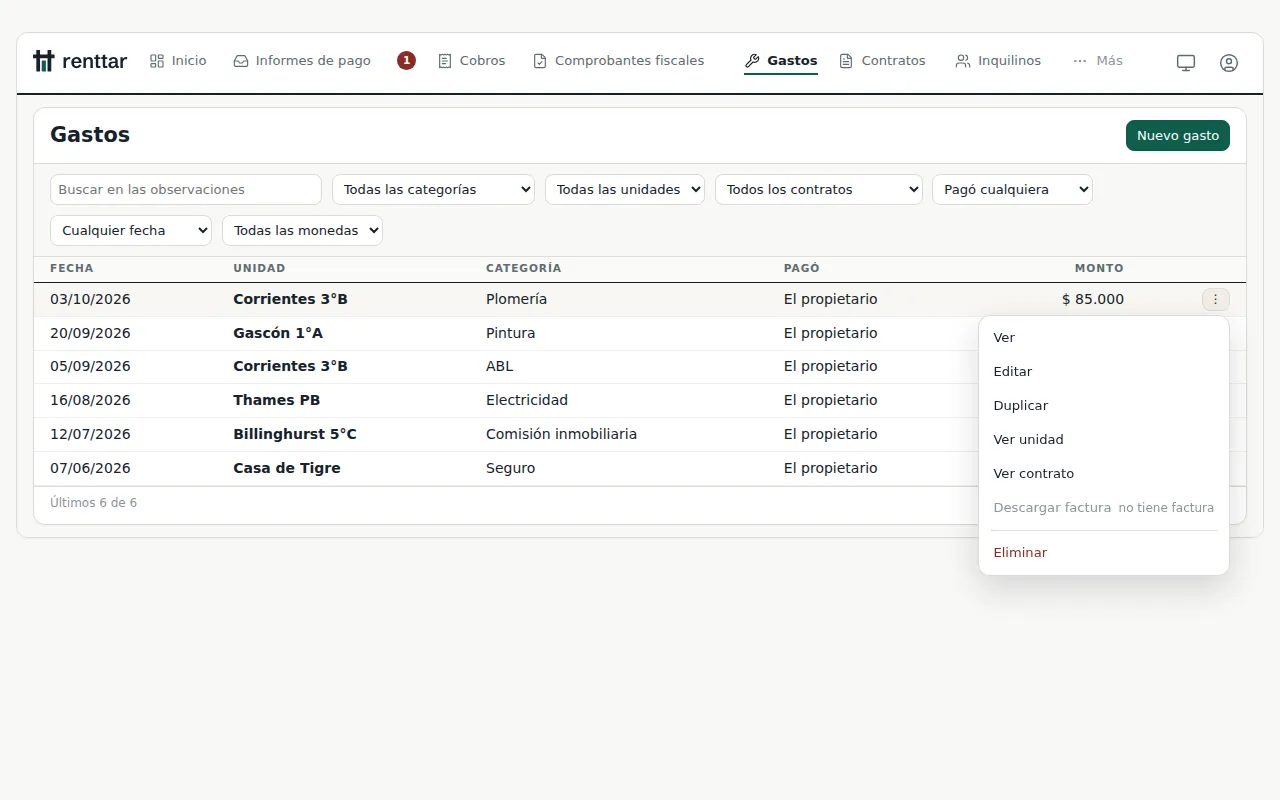Select Ver contrato in the menu
Viewport: 1280px width, 800px height.
click(x=1104, y=474)
